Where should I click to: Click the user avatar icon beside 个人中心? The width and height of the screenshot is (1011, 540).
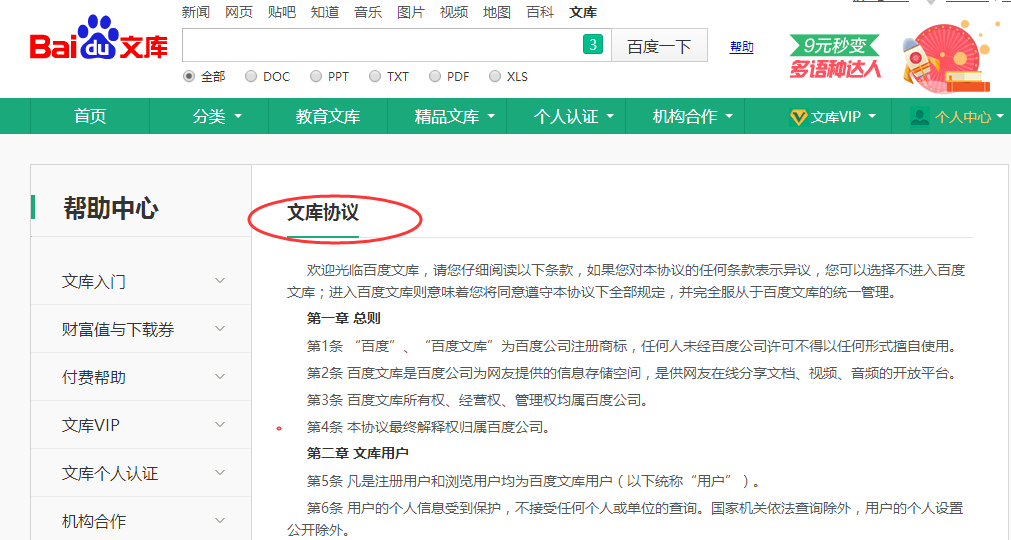(x=920, y=117)
